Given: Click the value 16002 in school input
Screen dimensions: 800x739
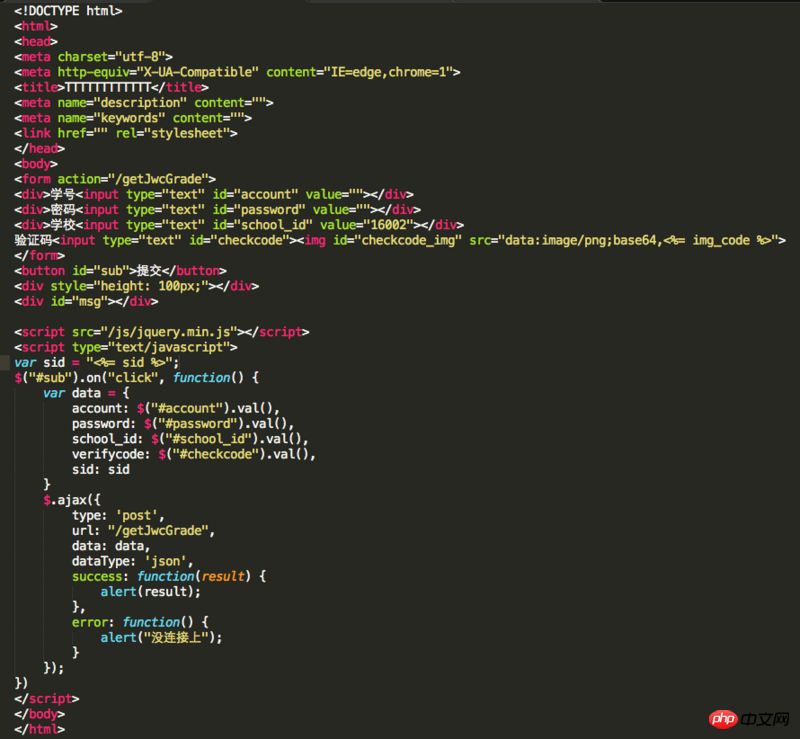Looking at the screenshot, I should tap(381, 225).
